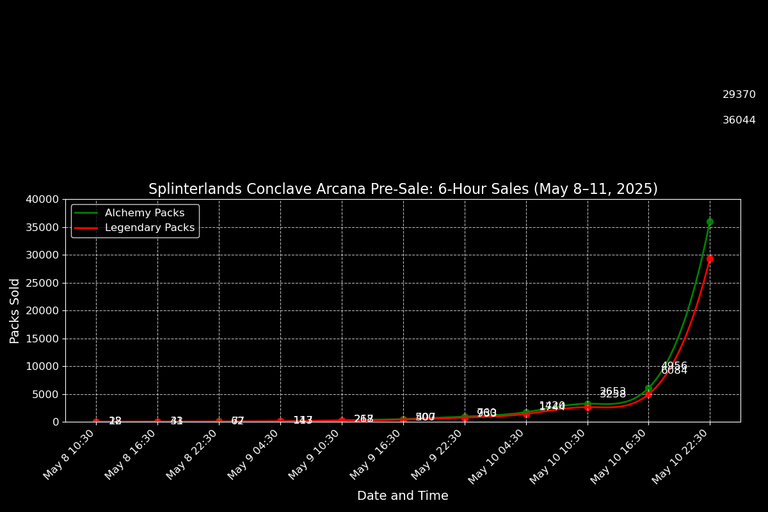Click the 'May 10 04:30' x-axis tick label
The height and width of the screenshot is (512, 768).
coord(496,457)
